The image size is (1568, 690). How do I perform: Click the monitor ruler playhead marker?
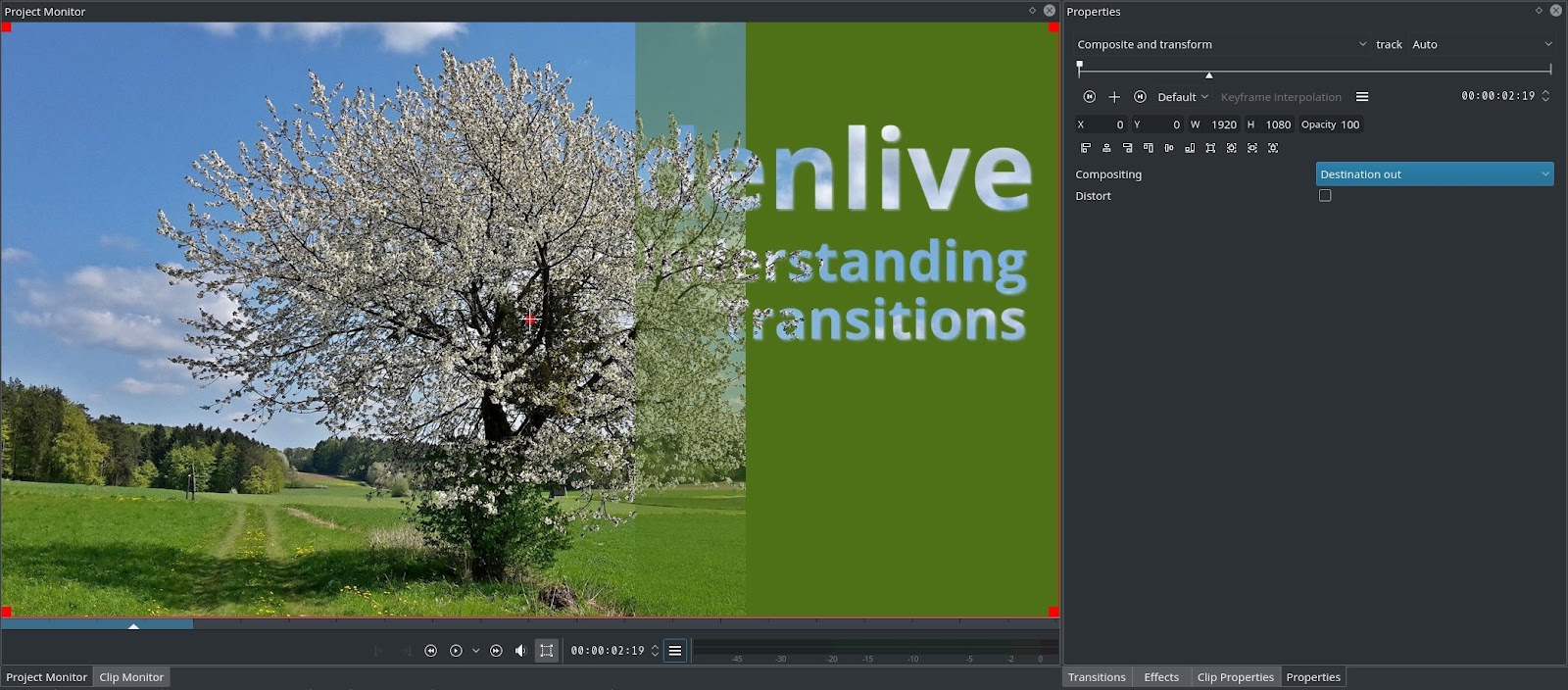[134, 625]
